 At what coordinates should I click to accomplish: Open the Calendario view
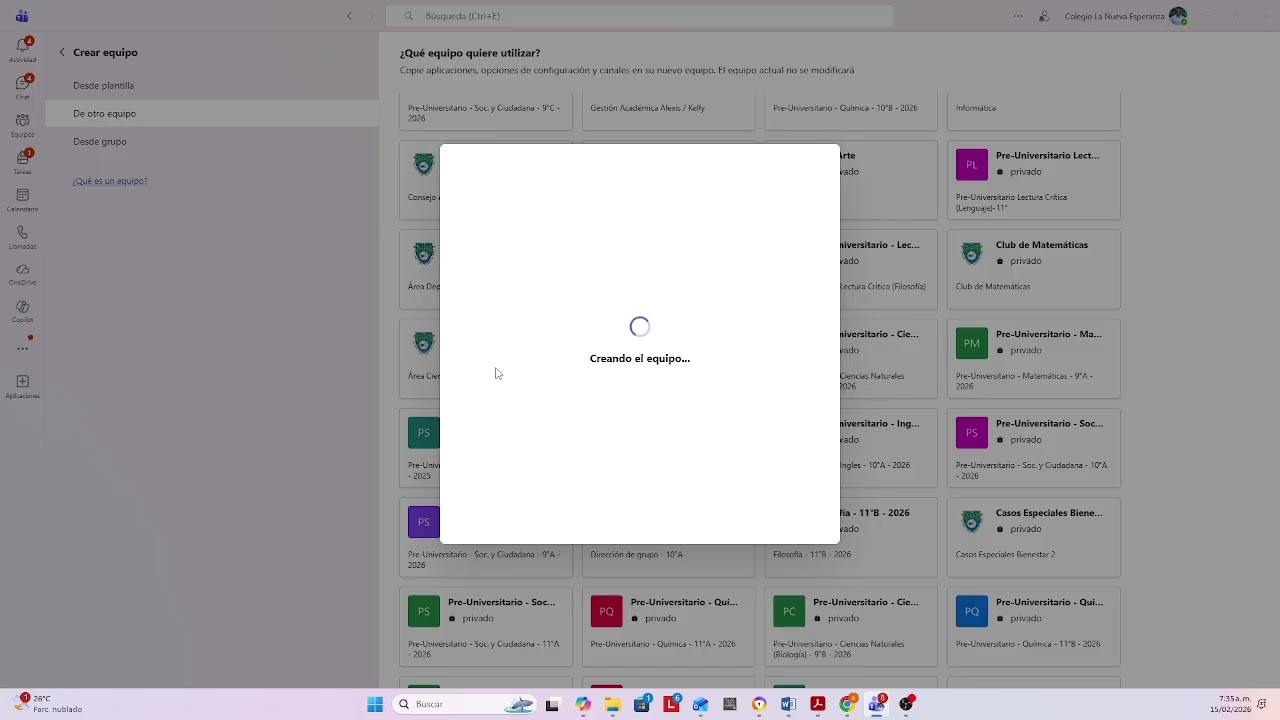[x=22, y=199]
